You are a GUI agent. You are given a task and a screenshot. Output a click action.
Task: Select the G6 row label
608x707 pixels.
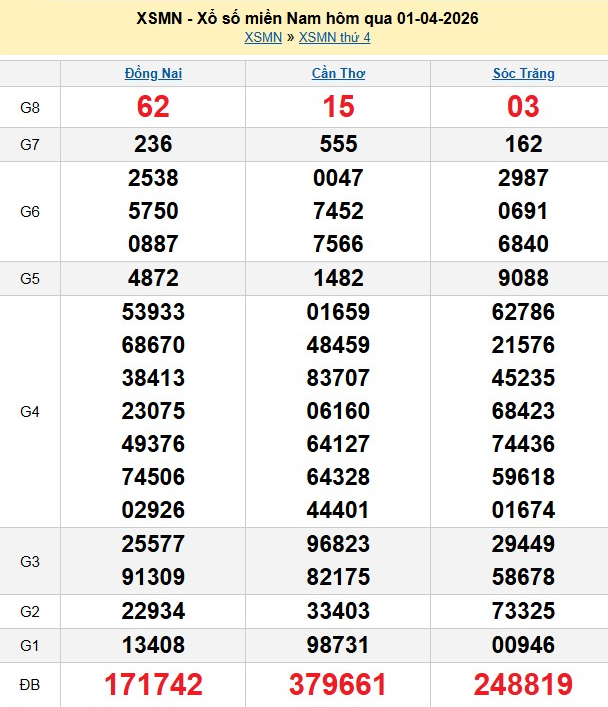[x=30, y=211]
